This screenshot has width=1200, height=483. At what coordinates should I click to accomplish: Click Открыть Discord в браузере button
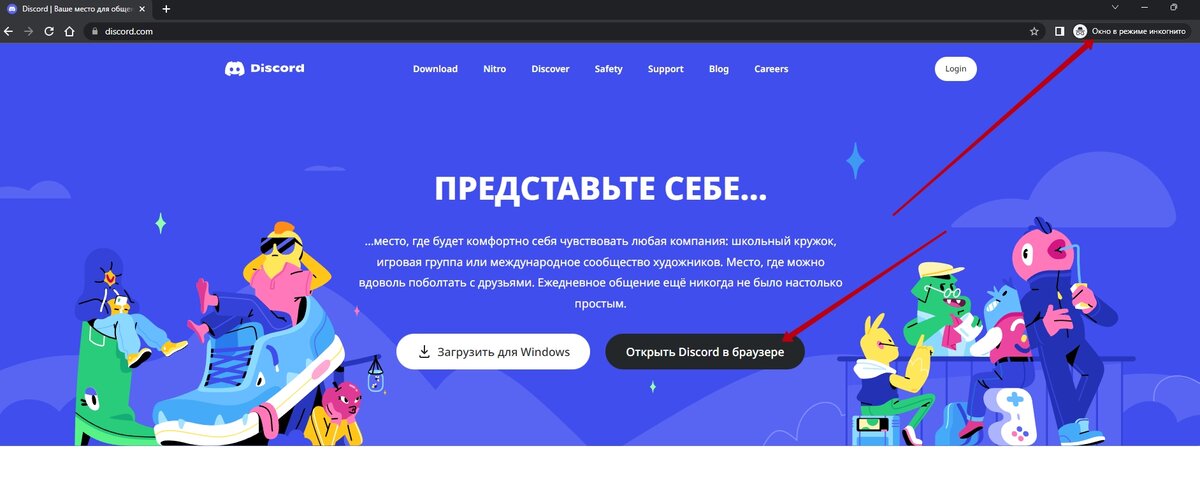point(705,352)
